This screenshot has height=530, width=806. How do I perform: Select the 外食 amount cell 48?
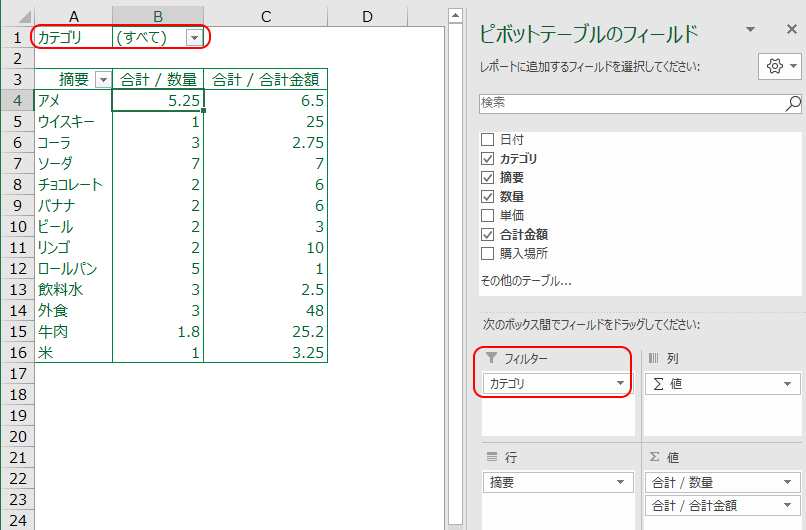click(265, 310)
